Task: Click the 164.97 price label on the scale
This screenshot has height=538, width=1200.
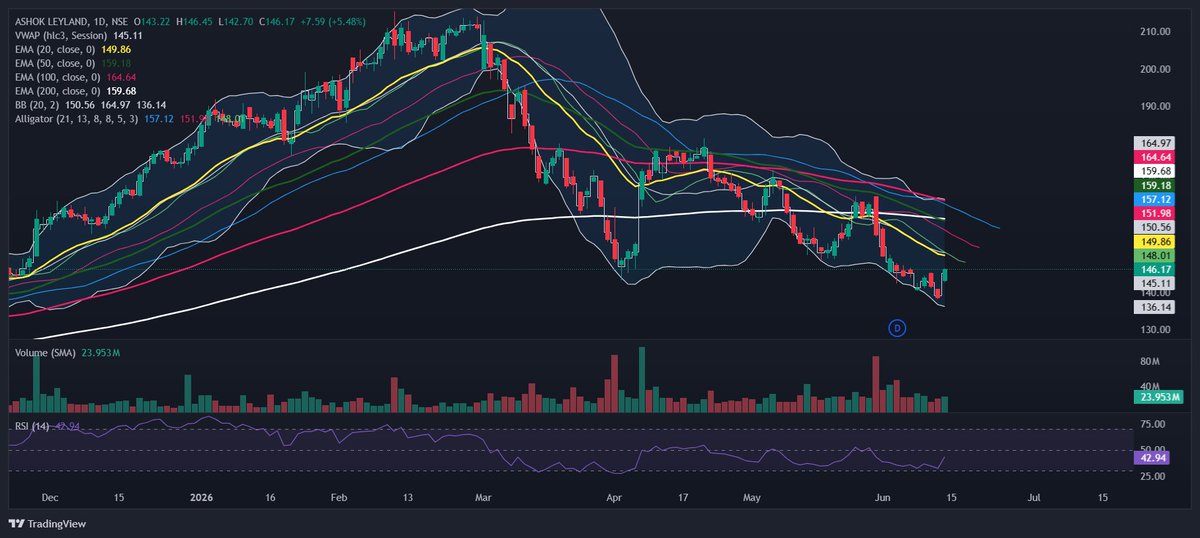Action: [1156, 144]
